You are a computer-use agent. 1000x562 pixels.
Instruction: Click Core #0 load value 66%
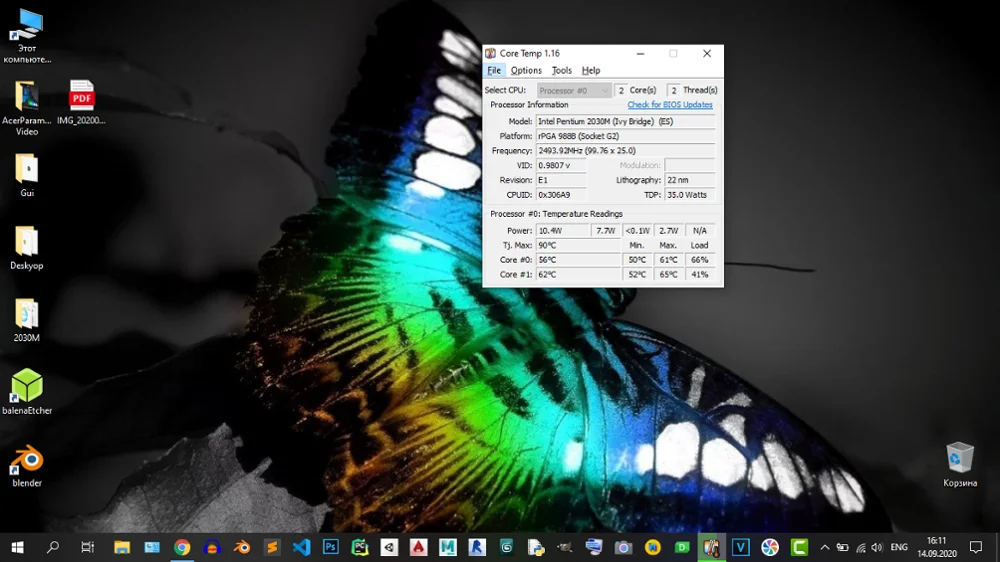tap(700, 260)
